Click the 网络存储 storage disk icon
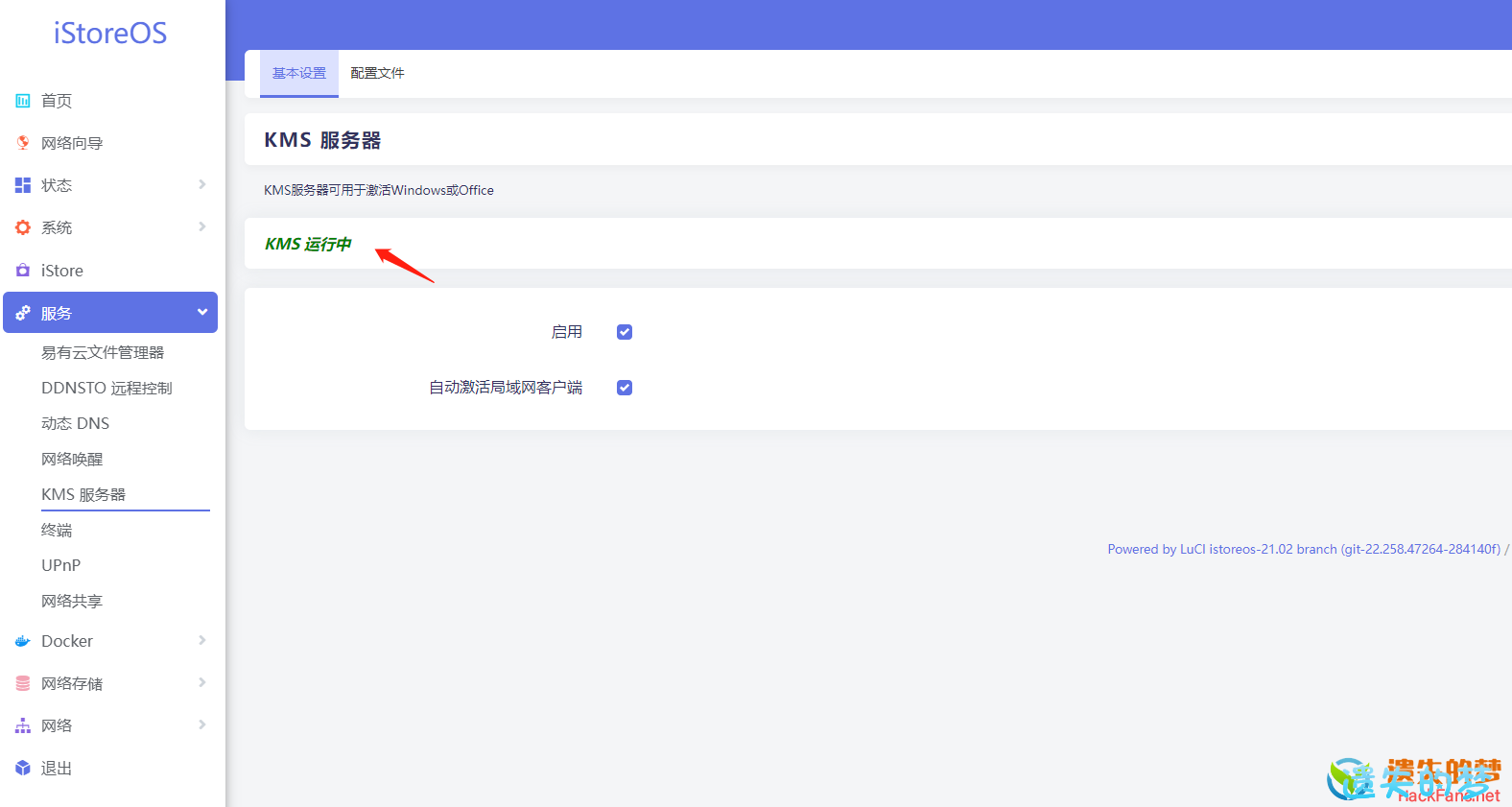Image resolution: width=1512 pixels, height=807 pixels. (23, 683)
